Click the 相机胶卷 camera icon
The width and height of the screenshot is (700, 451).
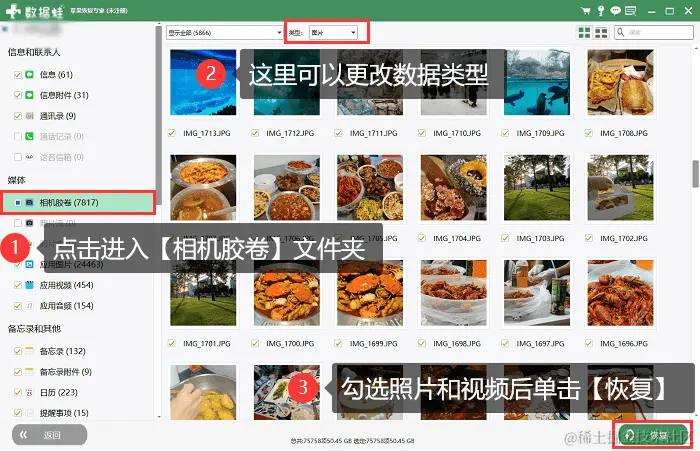pos(29,202)
